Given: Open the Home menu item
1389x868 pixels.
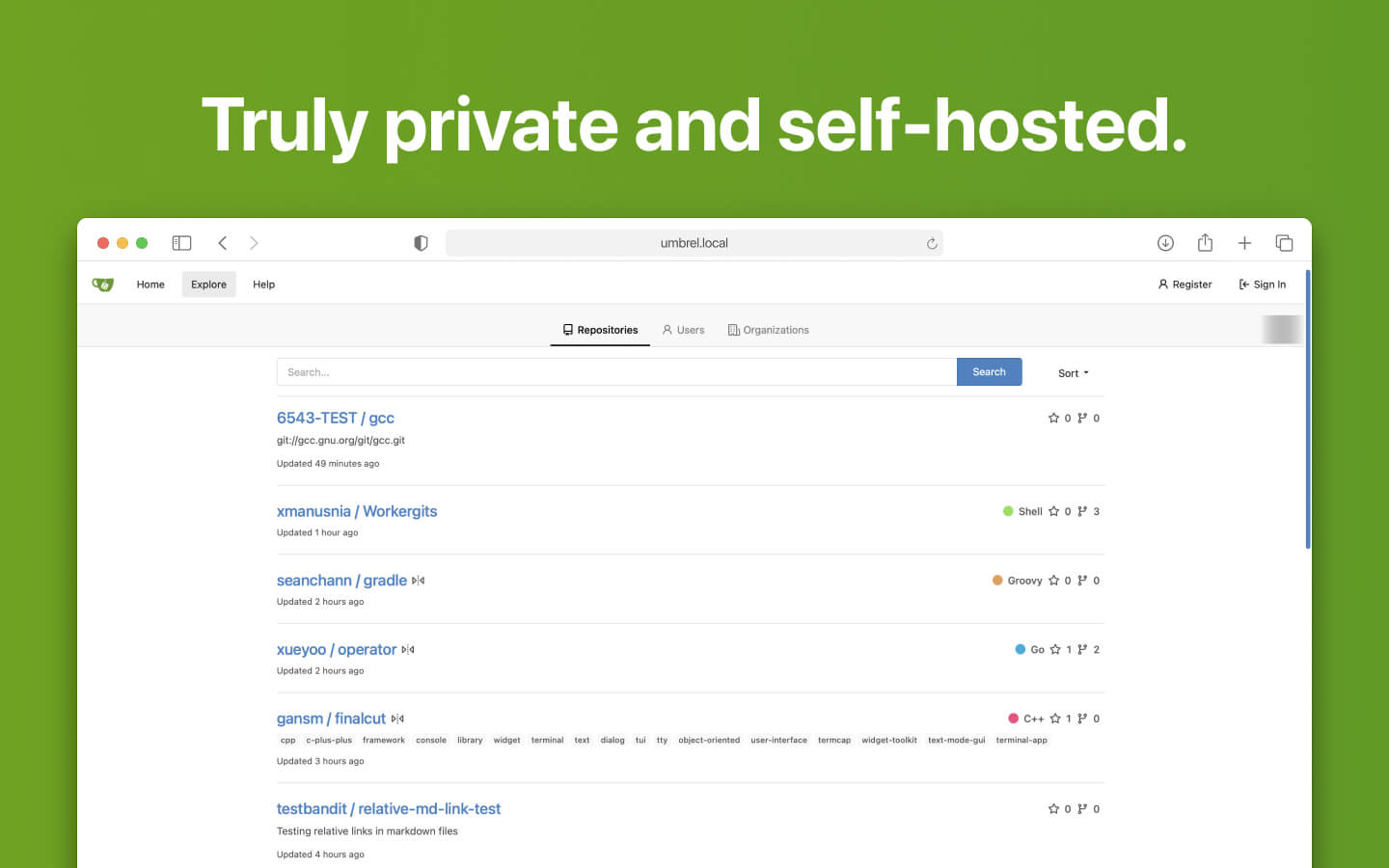Looking at the screenshot, I should point(150,284).
